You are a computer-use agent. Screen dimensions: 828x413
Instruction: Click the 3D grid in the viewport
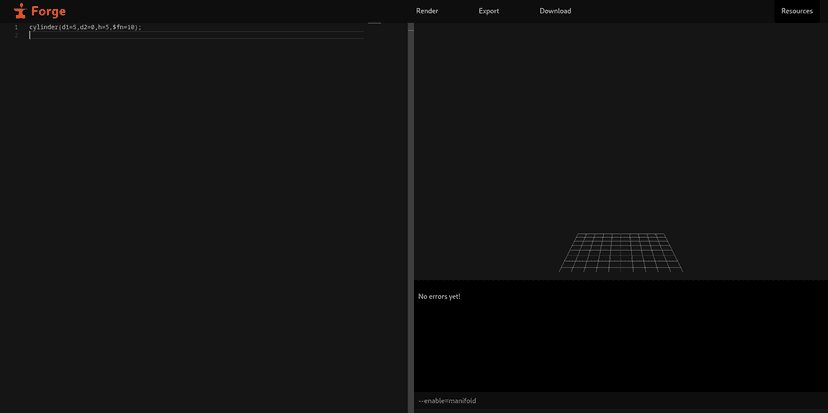(x=620, y=252)
